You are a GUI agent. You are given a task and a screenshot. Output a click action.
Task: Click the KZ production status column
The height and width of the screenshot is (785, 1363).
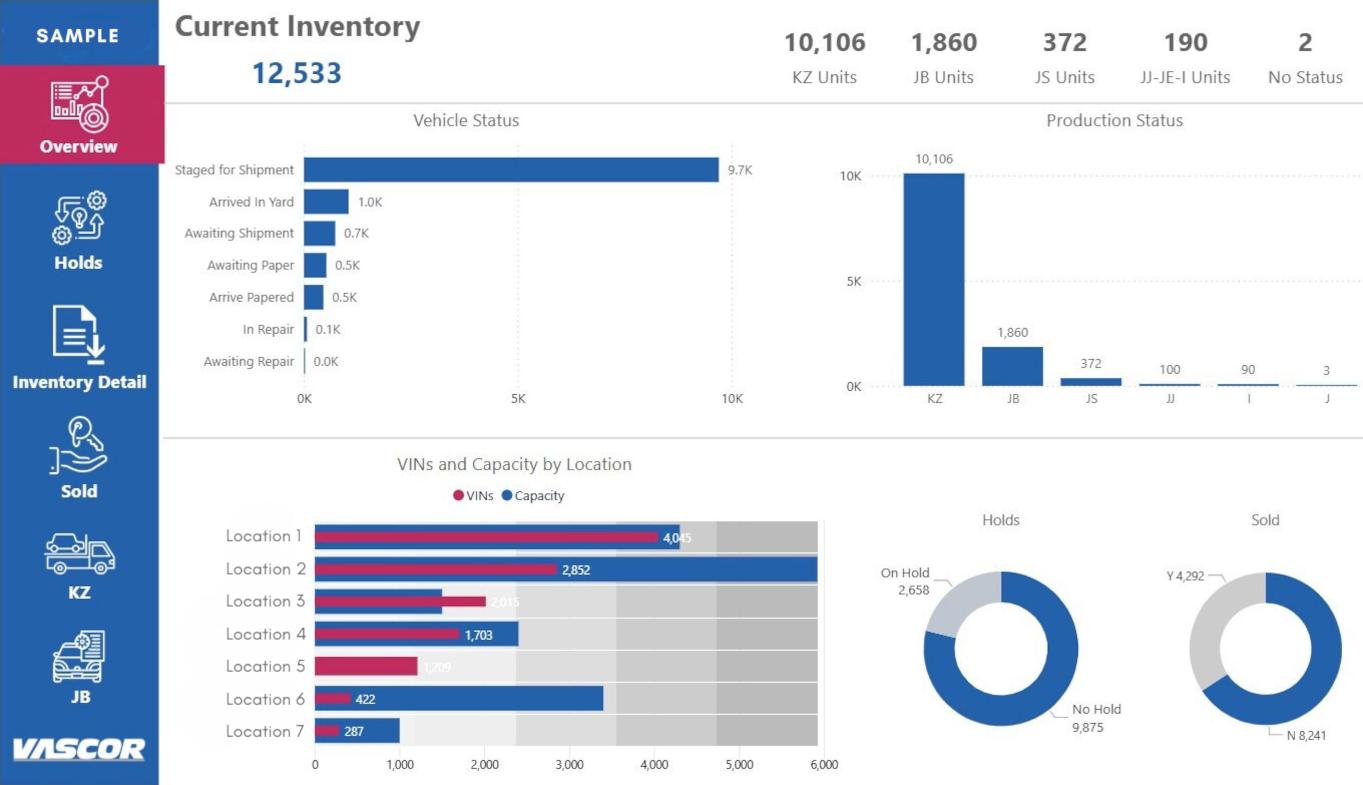pyautogui.click(x=934, y=280)
